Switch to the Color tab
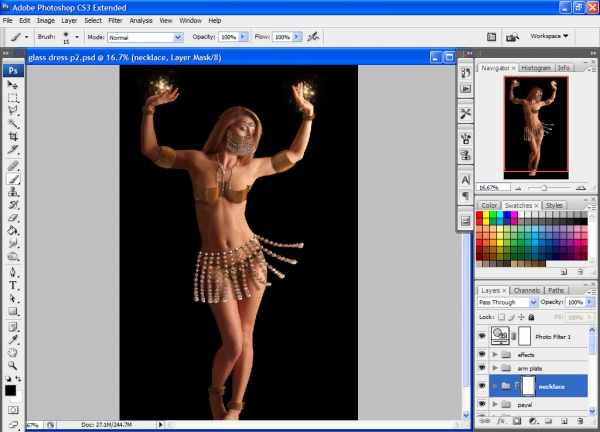600x432 pixels. click(489, 205)
